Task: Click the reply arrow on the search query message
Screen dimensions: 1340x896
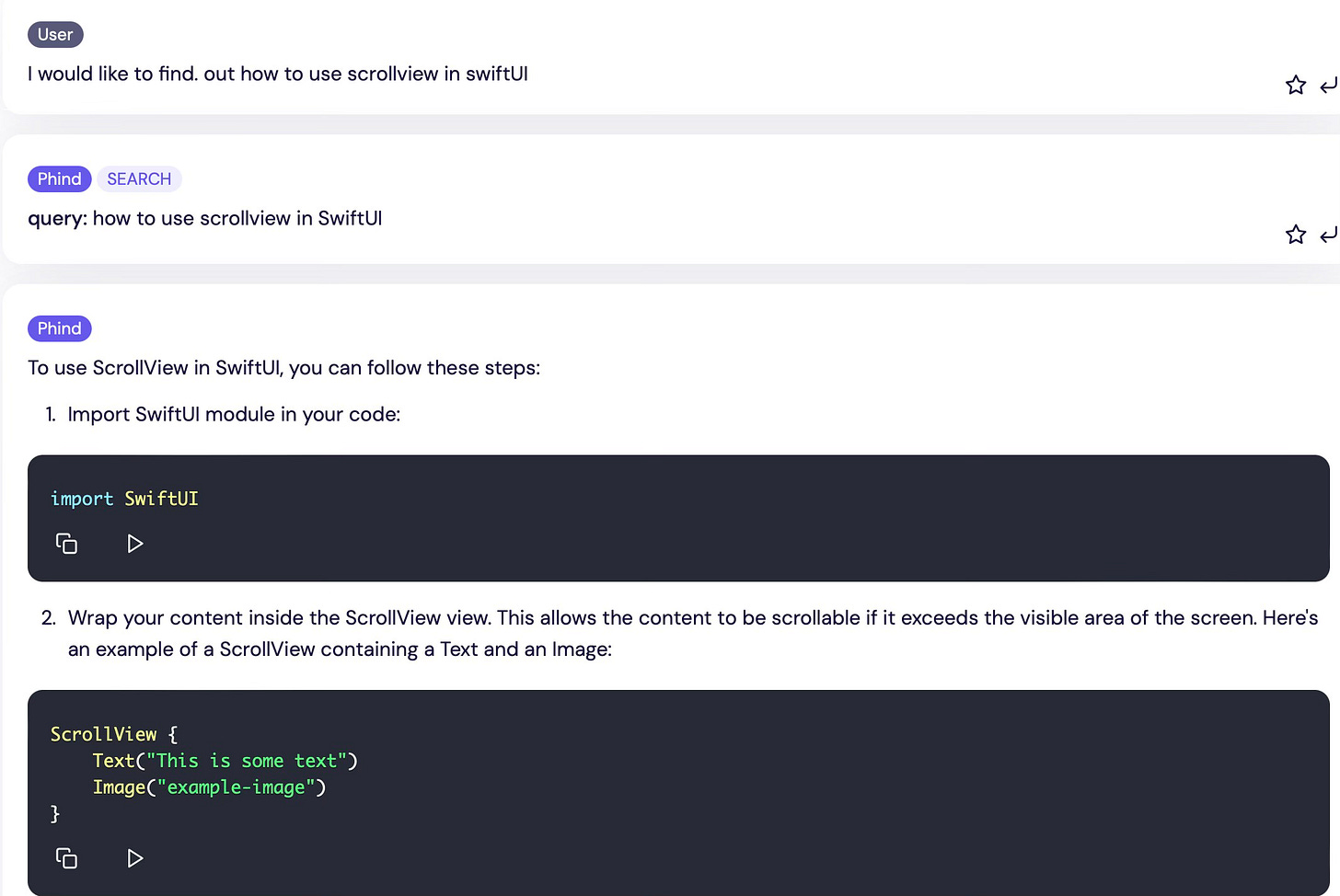Action: click(x=1329, y=235)
